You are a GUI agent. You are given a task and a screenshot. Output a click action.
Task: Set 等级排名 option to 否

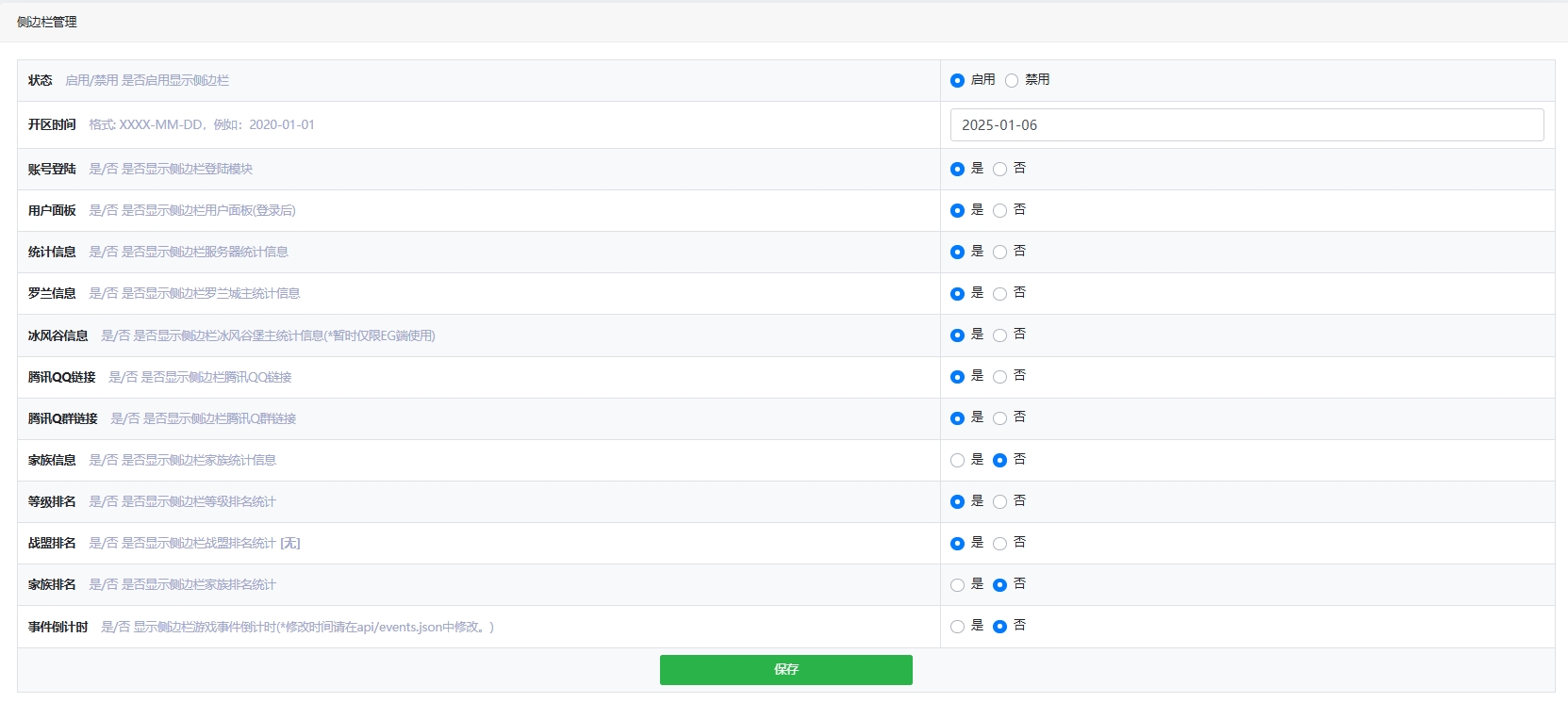[x=999, y=502]
